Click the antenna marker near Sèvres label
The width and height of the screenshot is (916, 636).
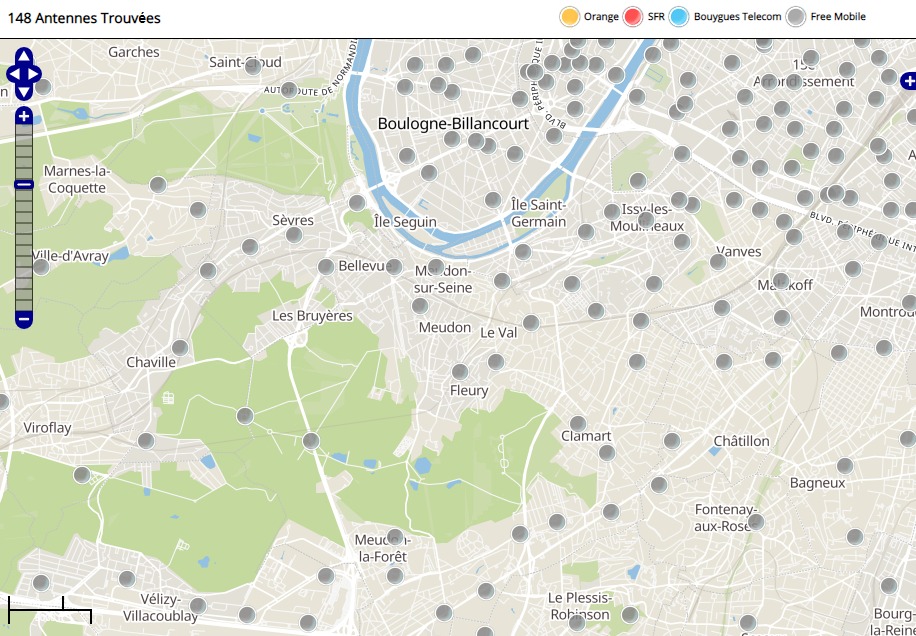293,235
